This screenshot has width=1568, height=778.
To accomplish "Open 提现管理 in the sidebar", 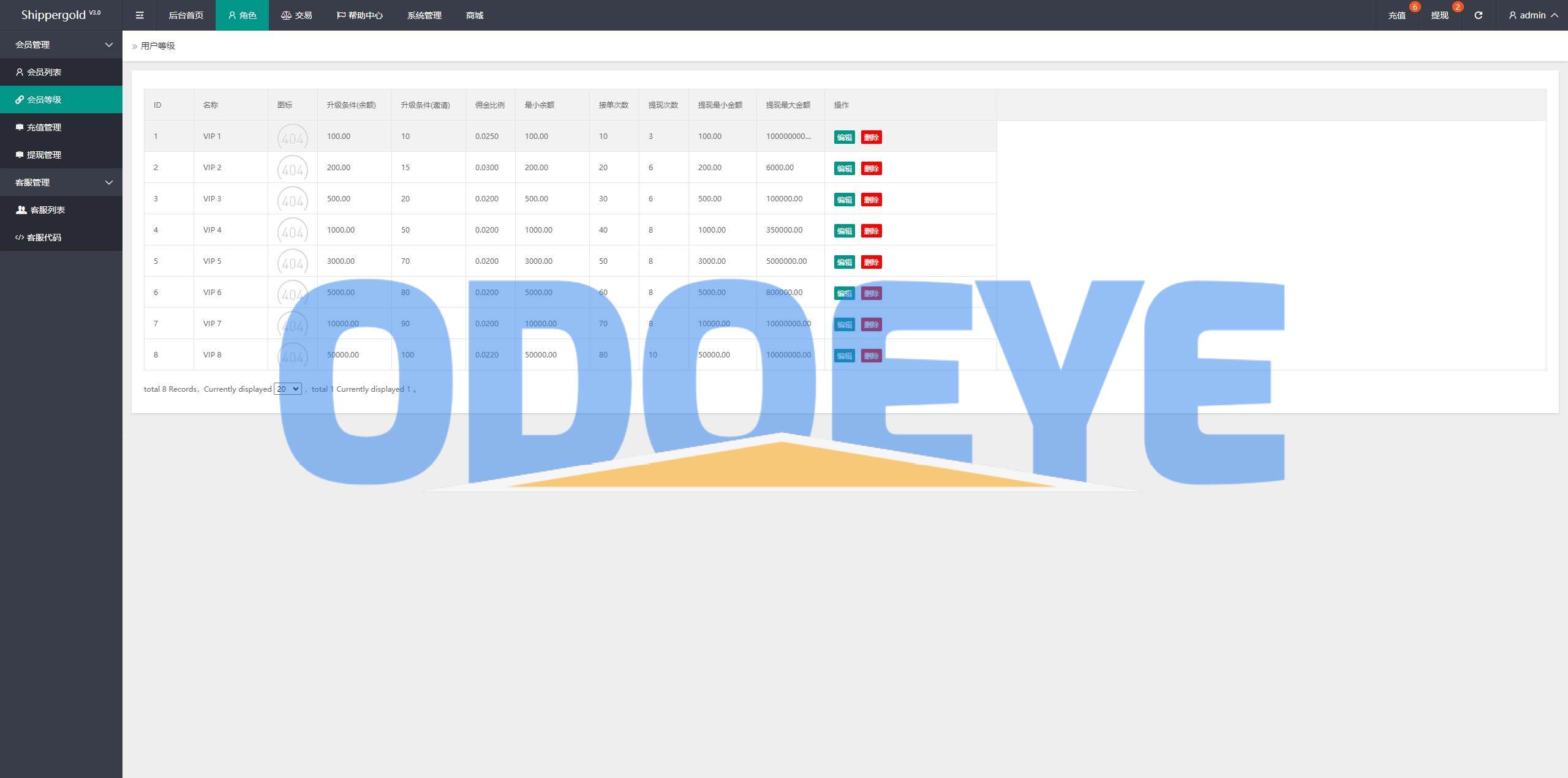I will coord(61,155).
